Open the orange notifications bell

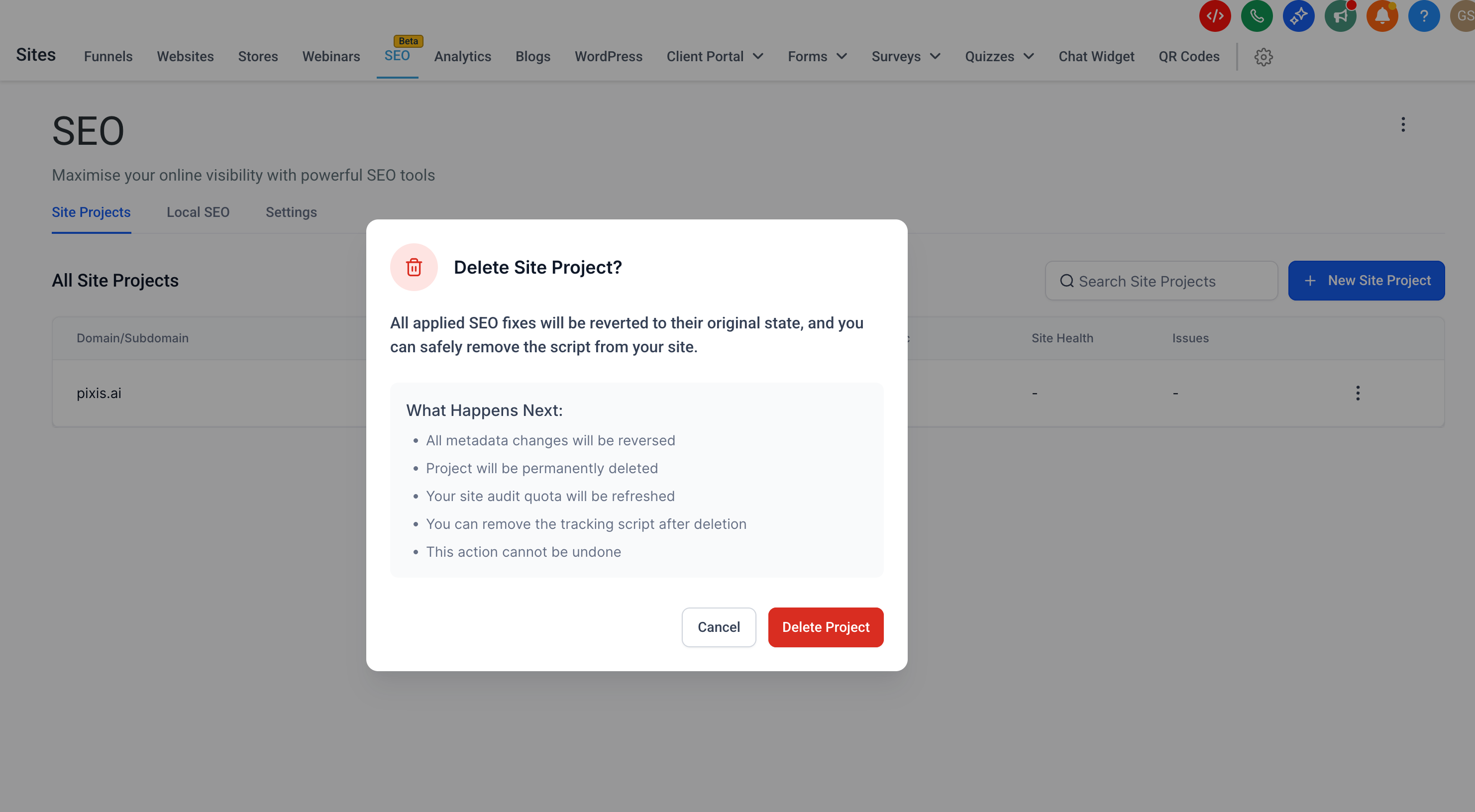1381,16
